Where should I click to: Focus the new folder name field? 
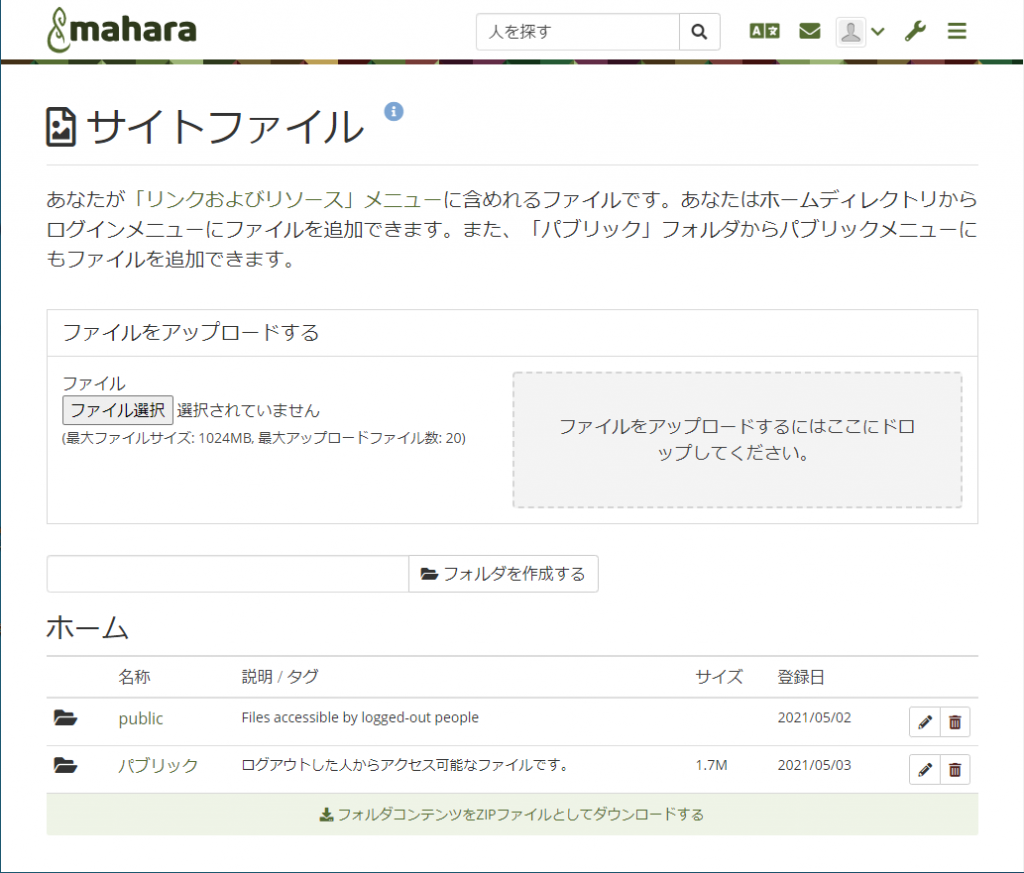point(227,574)
